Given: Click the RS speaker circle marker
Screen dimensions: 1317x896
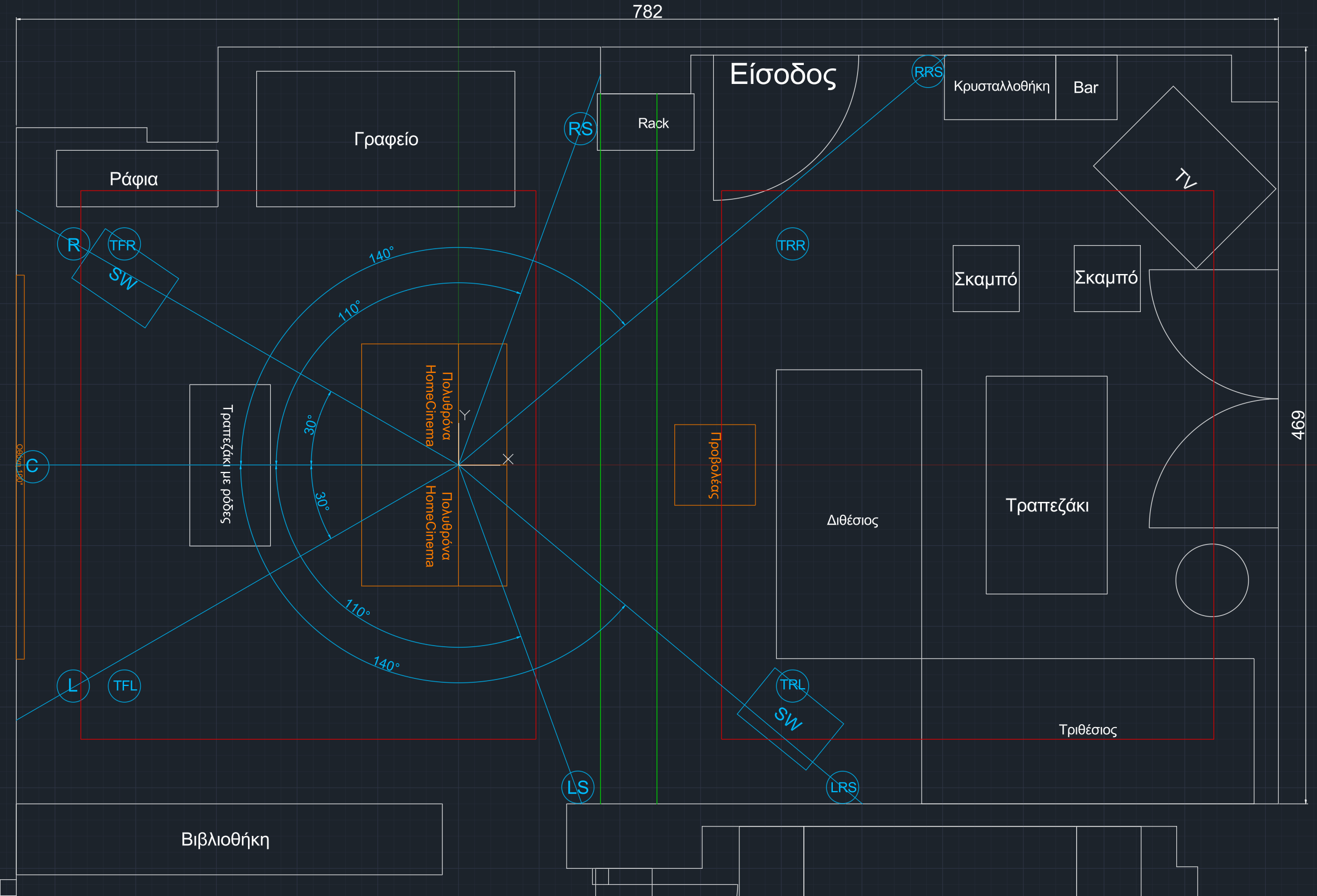Looking at the screenshot, I should (x=580, y=128).
